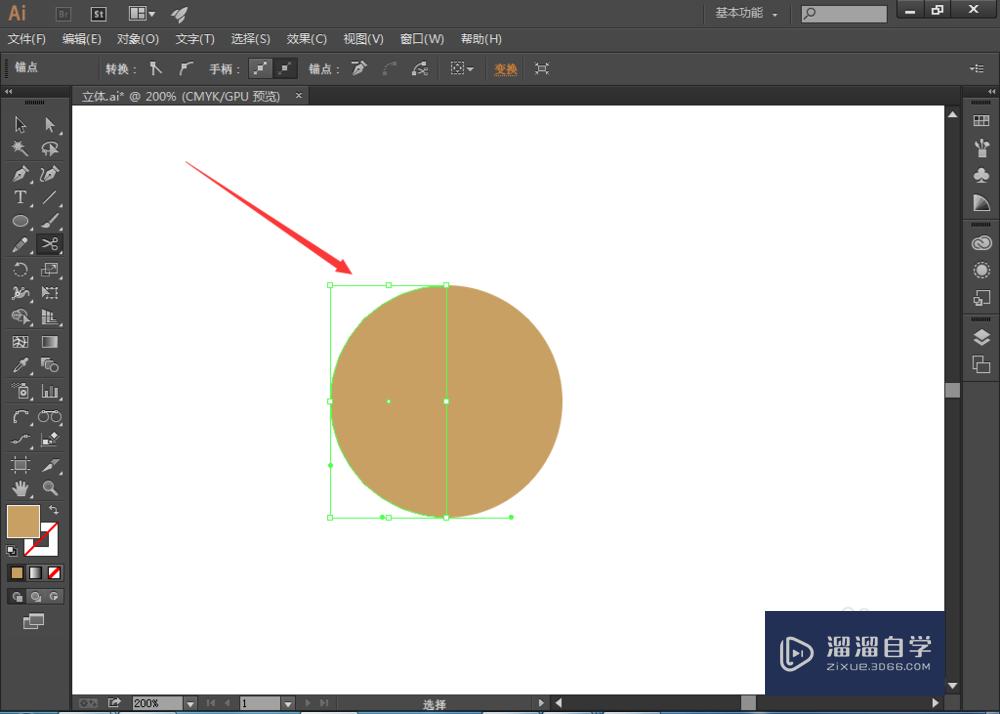Screen dimensions: 1000x714
Task: Pick the Magic Wand tool
Action: (20, 149)
